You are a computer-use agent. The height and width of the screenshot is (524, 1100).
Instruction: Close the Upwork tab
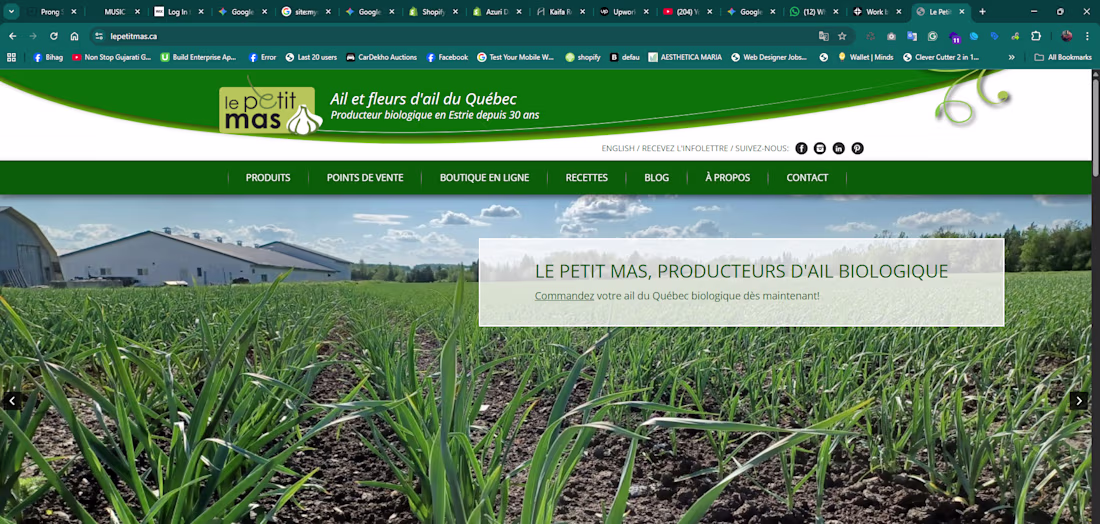click(x=646, y=12)
